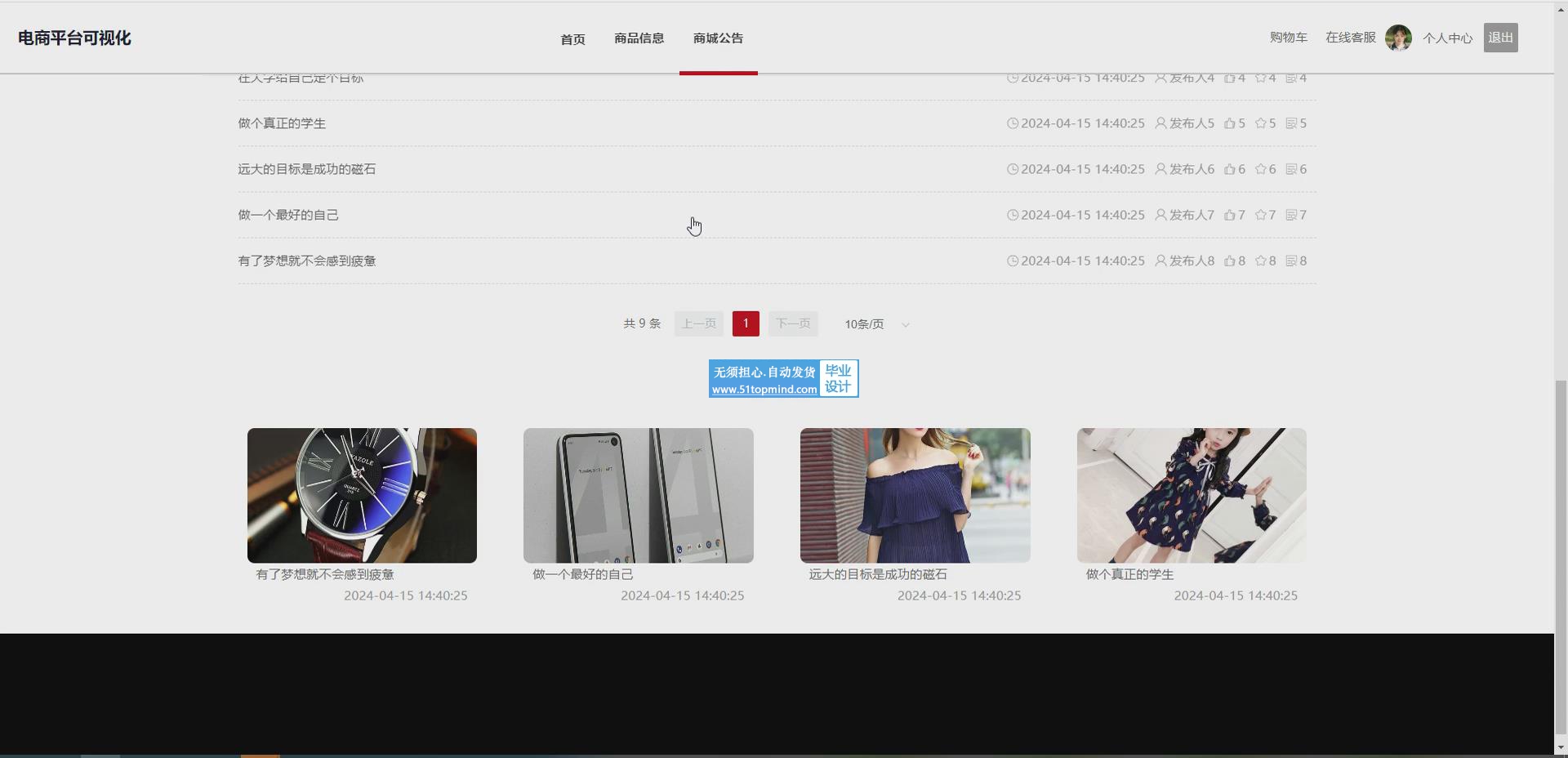Click the publisher icon beside 发布人6
Screen dimensions: 1568x758
pyautogui.click(x=1160, y=169)
